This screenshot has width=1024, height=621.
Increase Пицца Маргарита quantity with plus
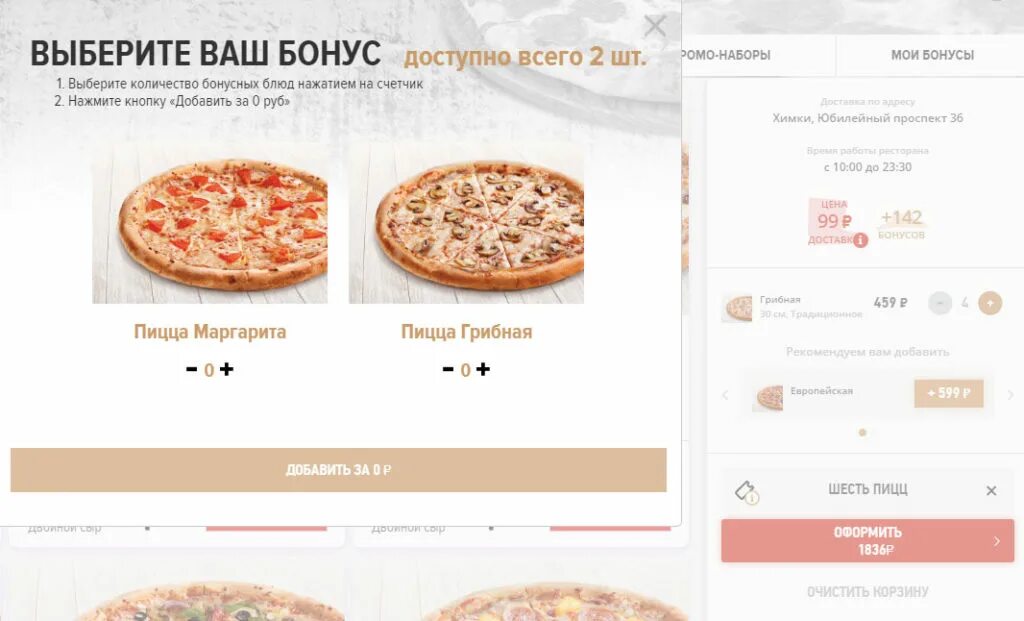click(x=227, y=370)
